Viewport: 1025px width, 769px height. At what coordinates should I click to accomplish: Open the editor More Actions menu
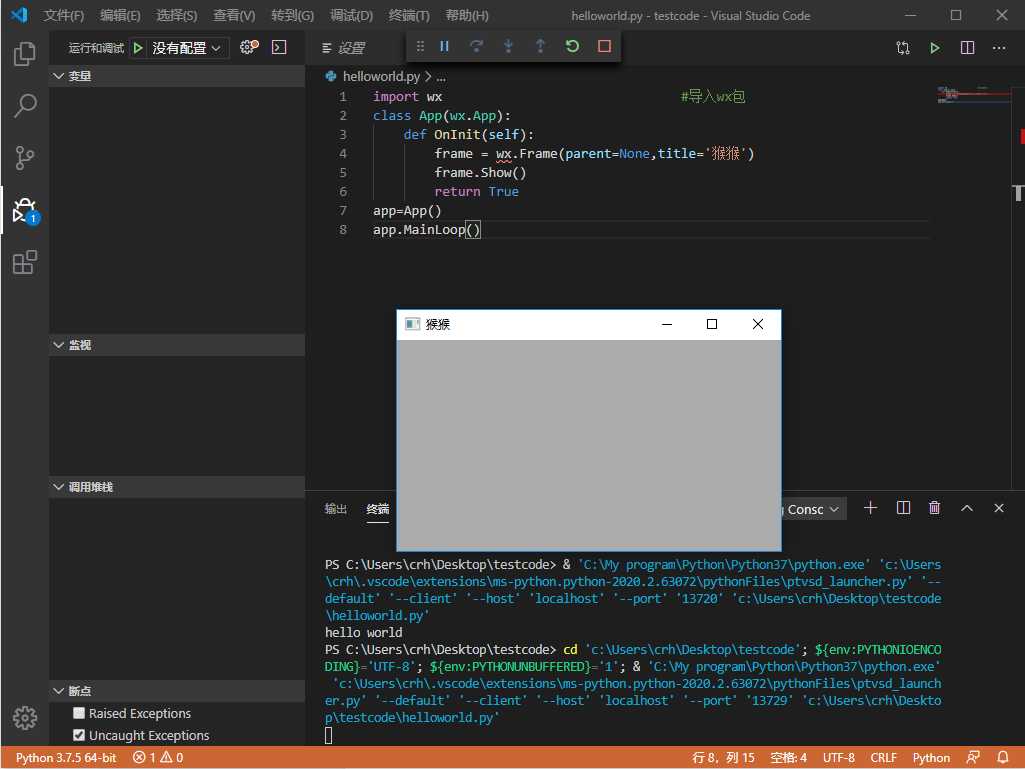tap(999, 48)
